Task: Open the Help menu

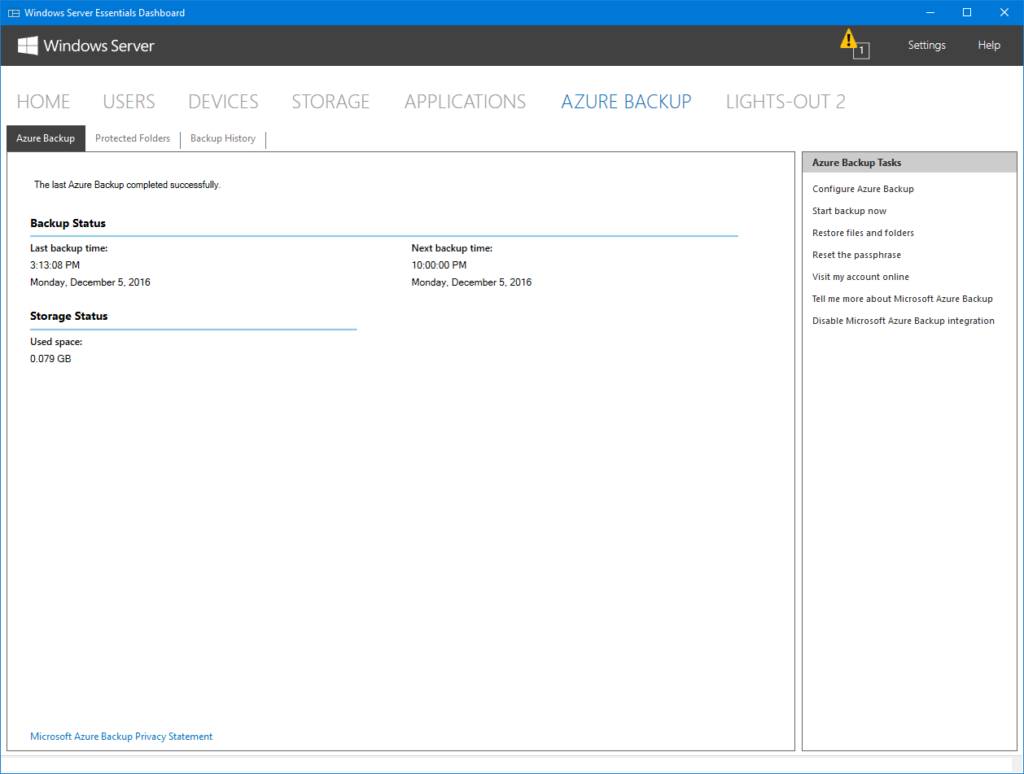Action: 988,45
